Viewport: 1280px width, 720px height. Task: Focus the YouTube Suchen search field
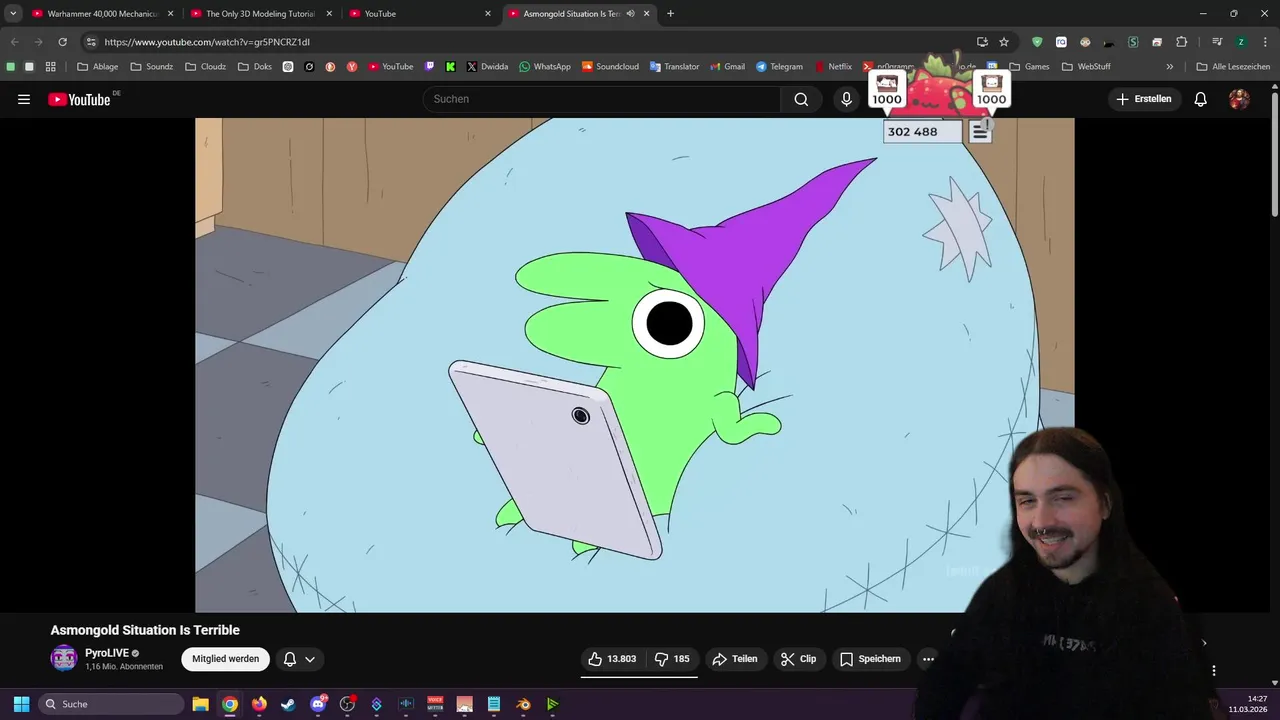click(x=601, y=99)
